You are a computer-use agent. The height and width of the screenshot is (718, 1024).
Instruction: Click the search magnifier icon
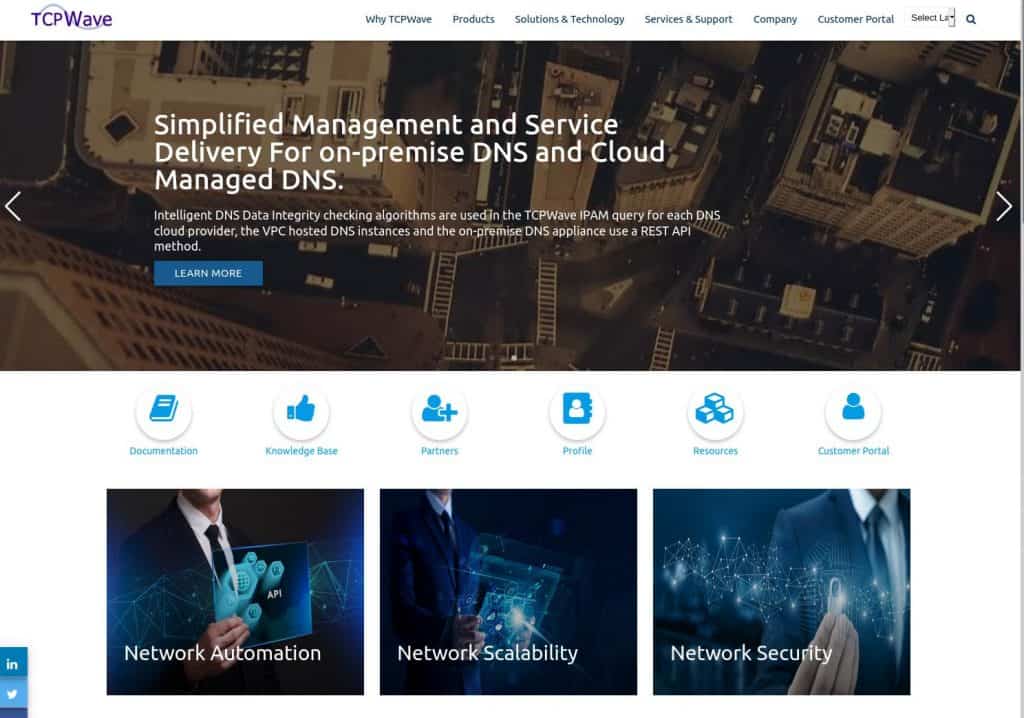(971, 18)
